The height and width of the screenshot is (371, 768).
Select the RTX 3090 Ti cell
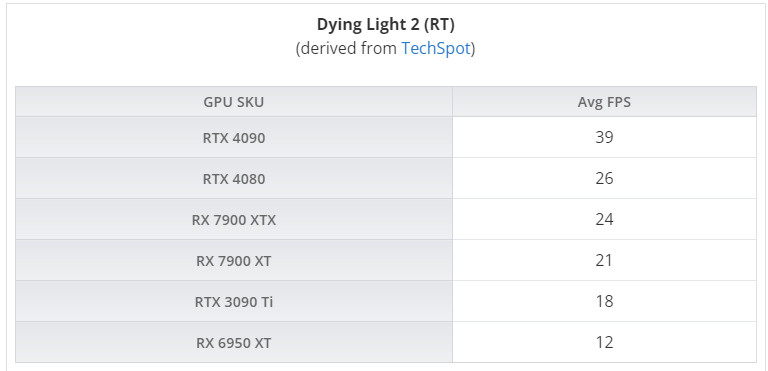pos(234,302)
